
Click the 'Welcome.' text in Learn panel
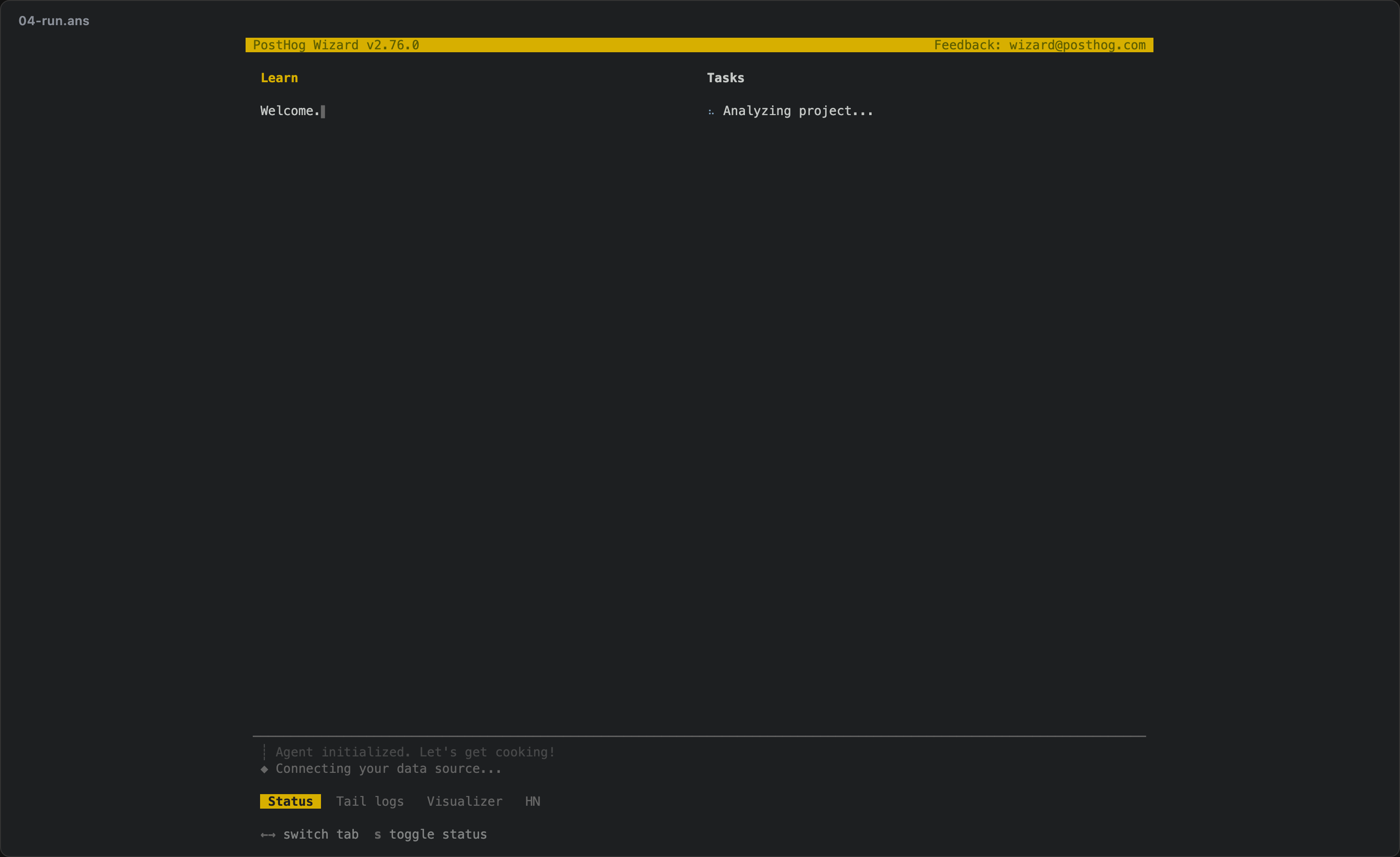[291, 111]
